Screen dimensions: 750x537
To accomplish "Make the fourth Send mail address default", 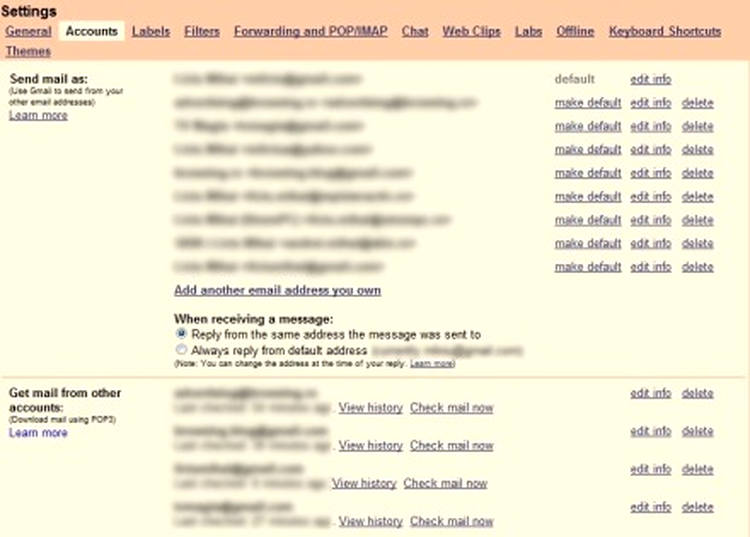I will point(588,150).
